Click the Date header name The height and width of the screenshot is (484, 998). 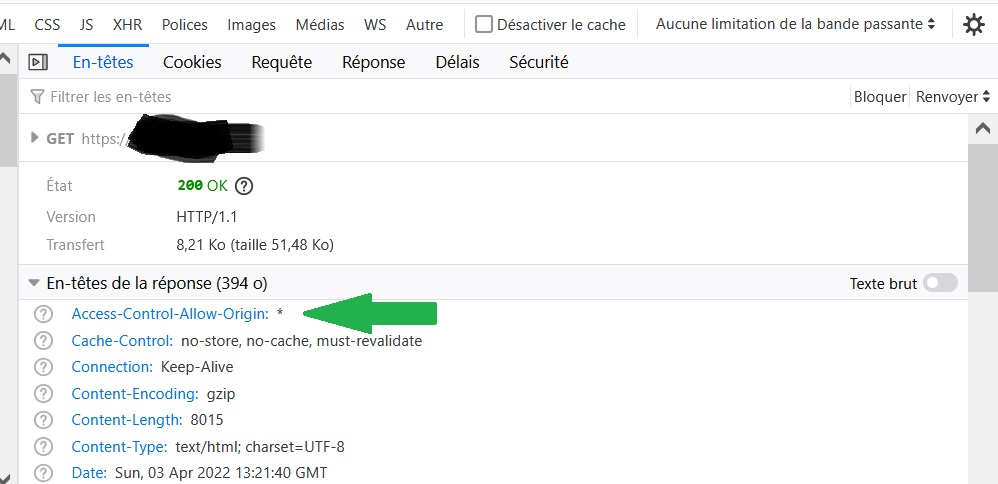coord(89,473)
